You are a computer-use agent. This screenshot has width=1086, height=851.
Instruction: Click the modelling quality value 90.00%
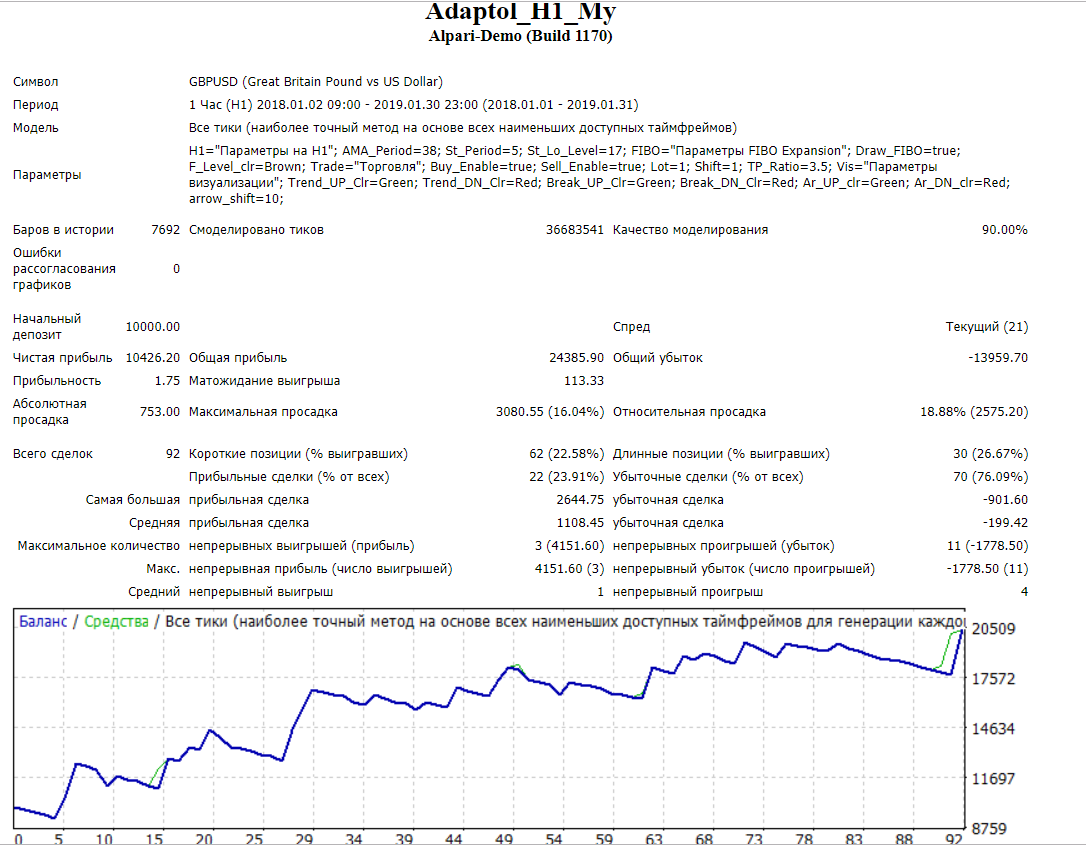coord(1004,230)
